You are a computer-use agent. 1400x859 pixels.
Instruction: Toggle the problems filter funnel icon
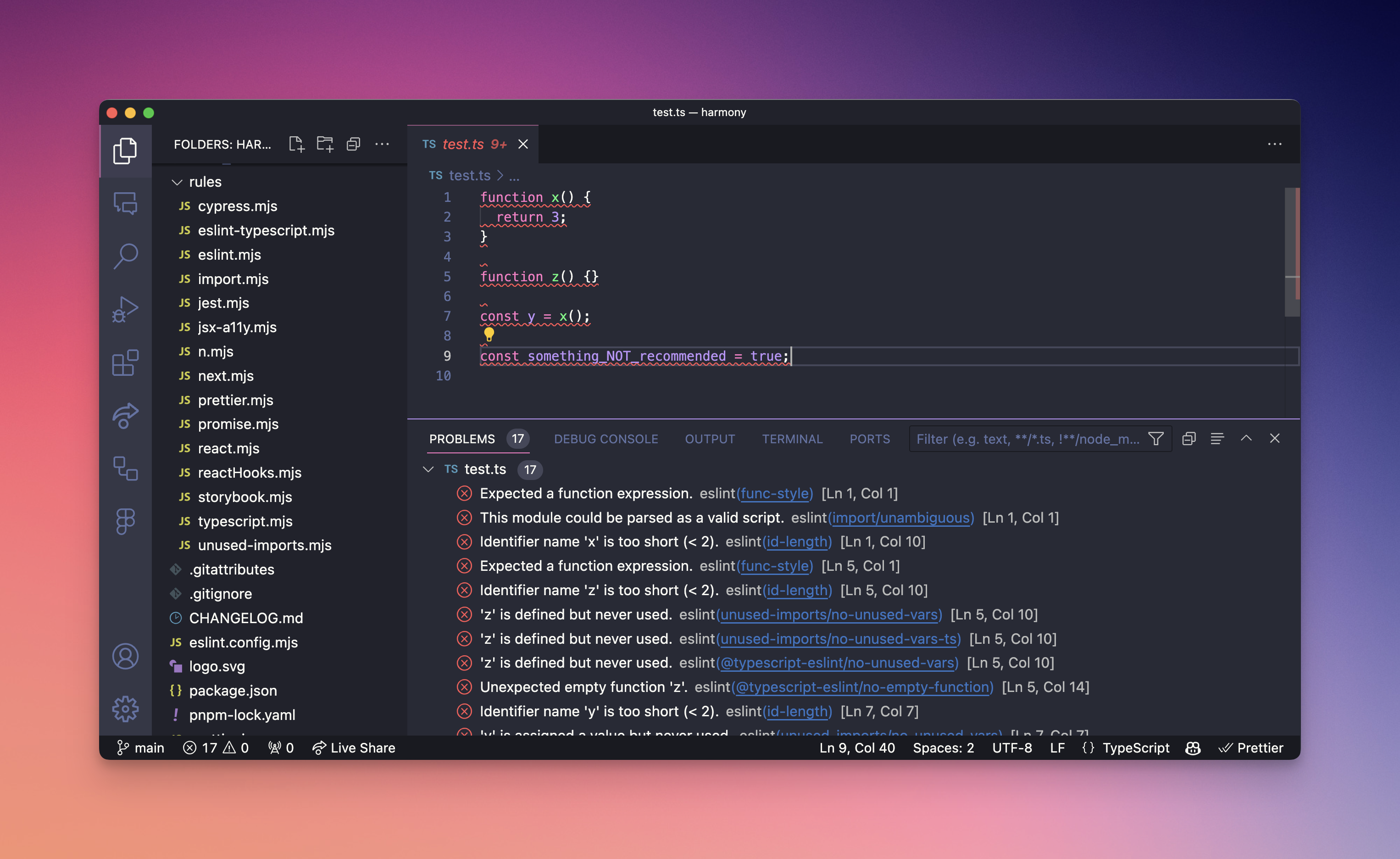pyautogui.click(x=1156, y=439)
